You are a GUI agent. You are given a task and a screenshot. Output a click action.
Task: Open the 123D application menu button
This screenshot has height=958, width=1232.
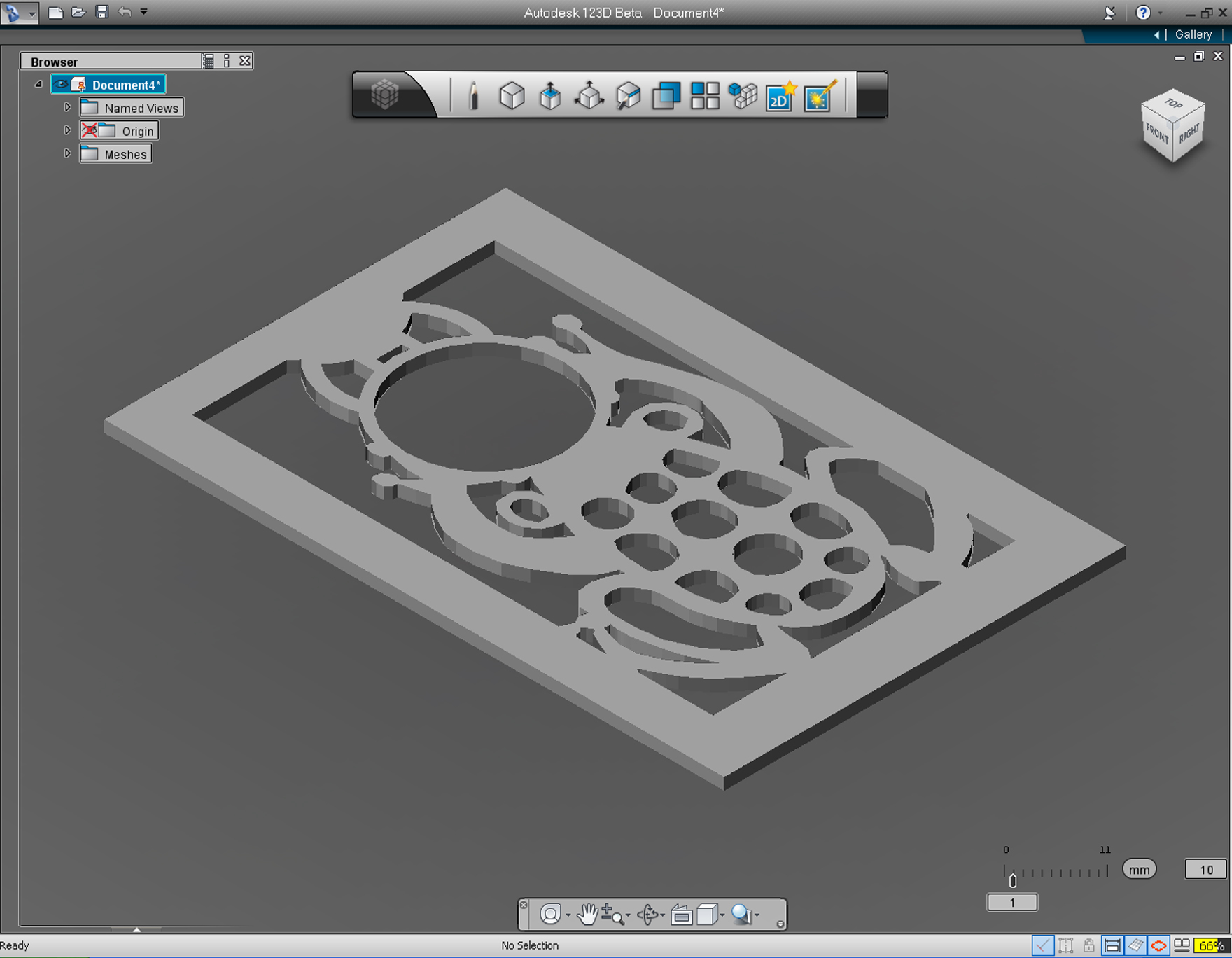tap(19, 13)
